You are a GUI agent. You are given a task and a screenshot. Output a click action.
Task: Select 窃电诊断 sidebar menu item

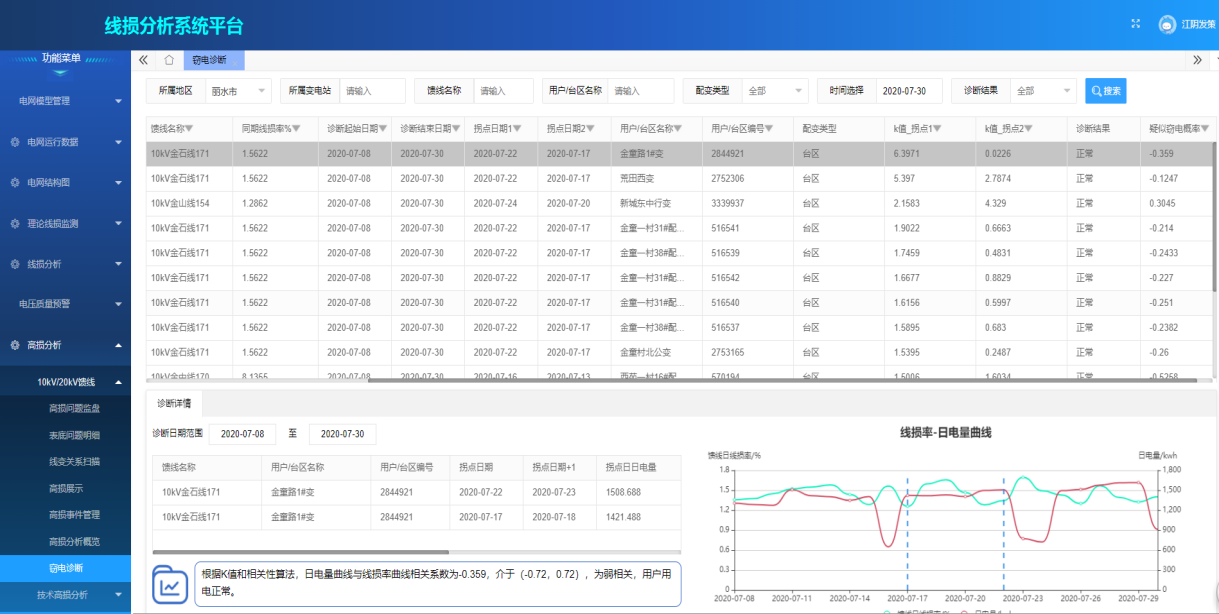(x=65, y=568)
